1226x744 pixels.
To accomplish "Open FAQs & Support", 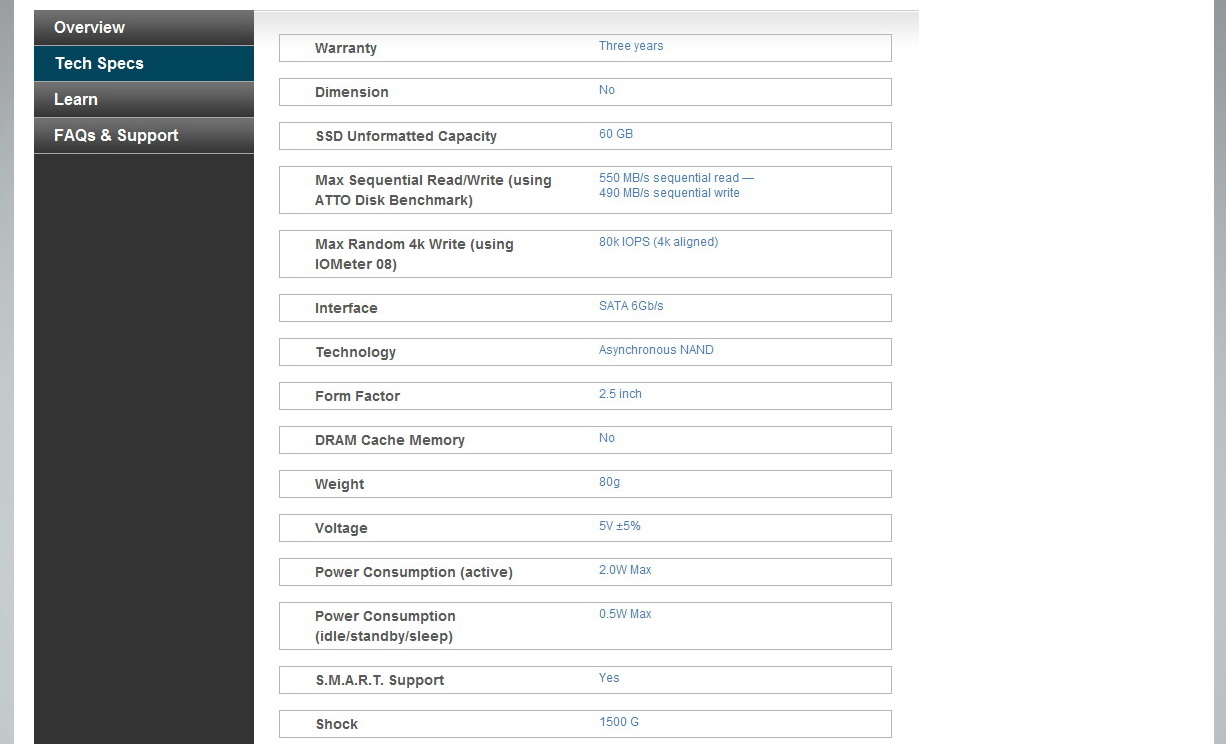I will (x=144, y=135).
